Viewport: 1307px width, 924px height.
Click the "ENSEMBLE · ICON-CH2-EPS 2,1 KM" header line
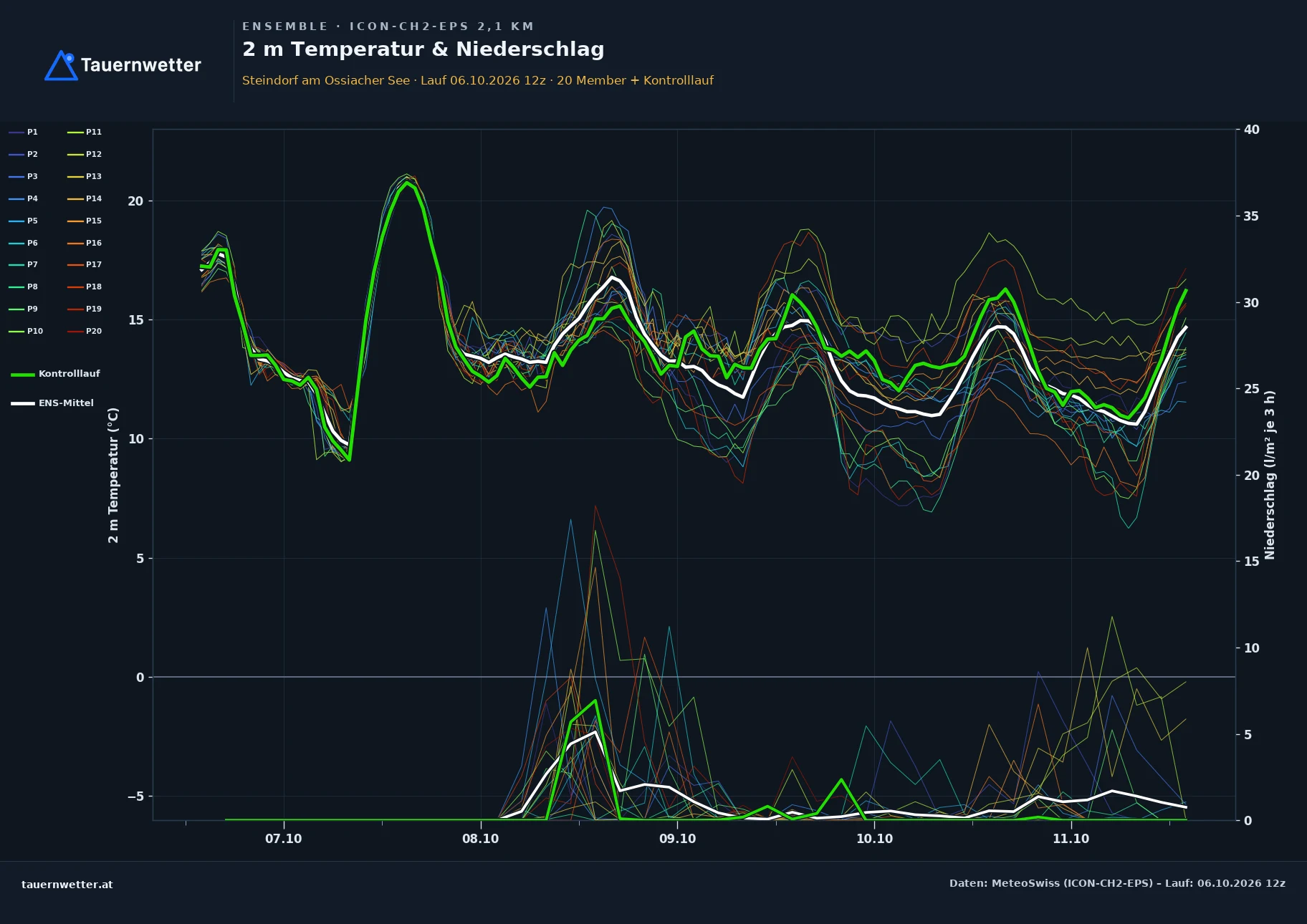pyautogui.click(x=388, y=27)
